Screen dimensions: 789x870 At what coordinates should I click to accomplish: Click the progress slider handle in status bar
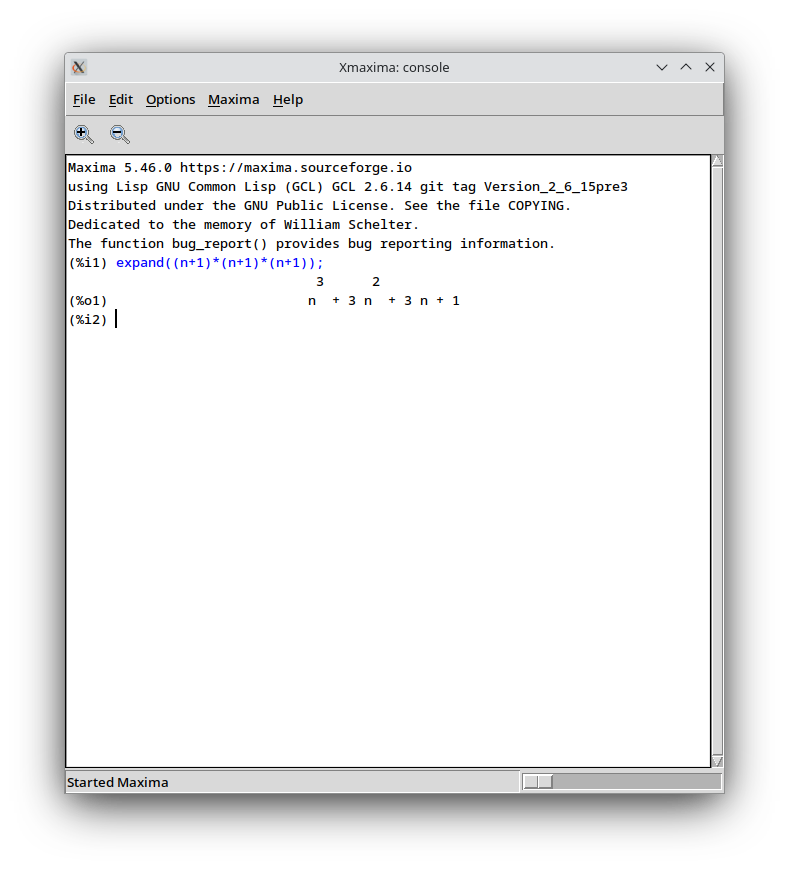[538, 782]
